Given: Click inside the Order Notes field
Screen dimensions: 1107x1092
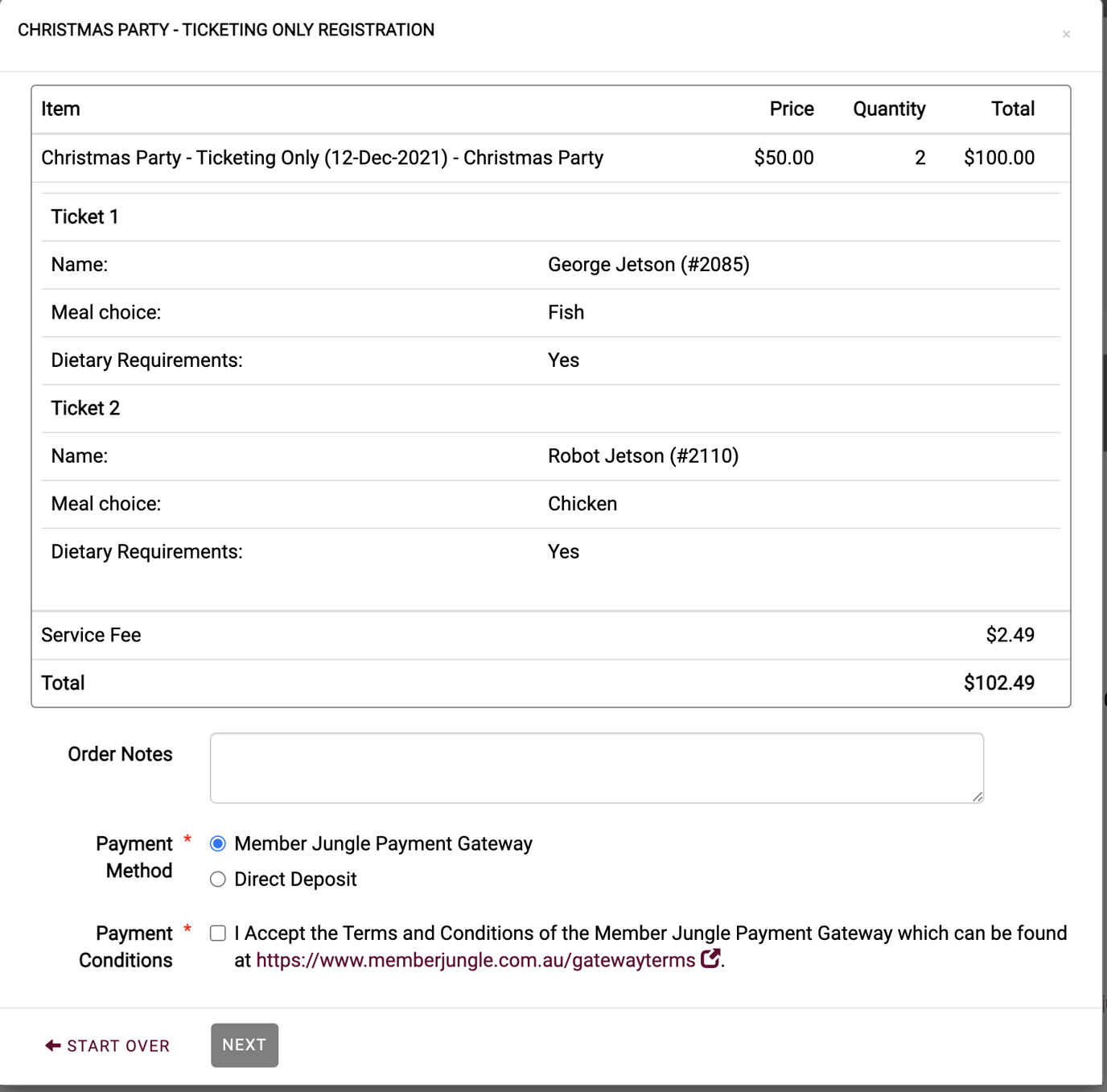Looking at the screenshot, I should (x=595, y=767).
